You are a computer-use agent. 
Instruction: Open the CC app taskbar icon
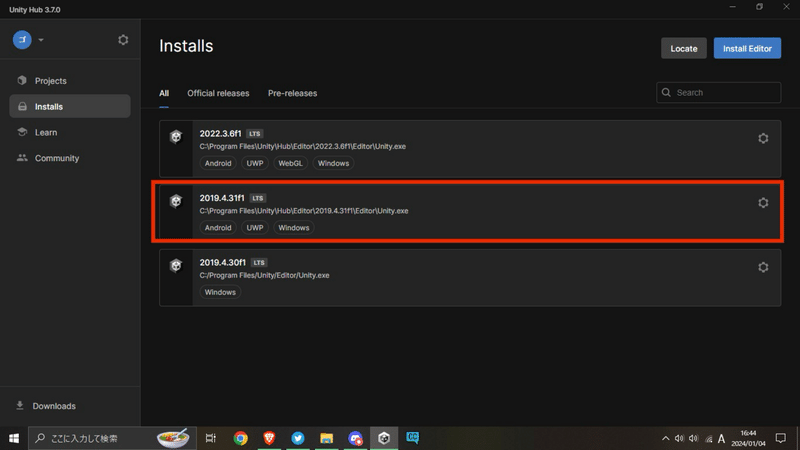click(x=413, y=438)
